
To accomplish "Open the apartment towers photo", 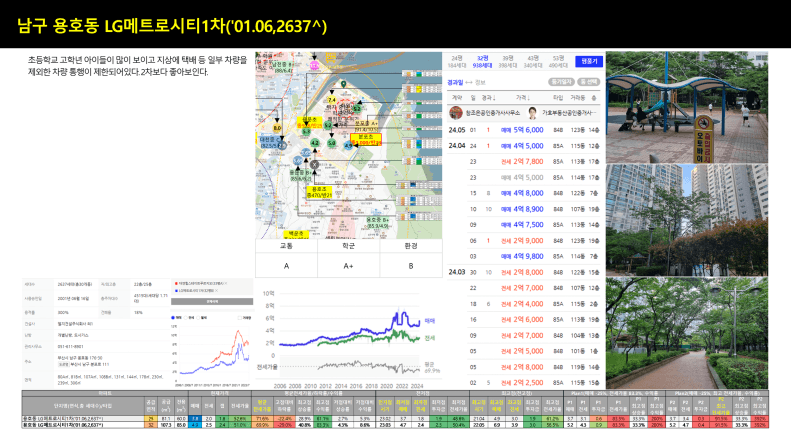I will coord(687,219).
